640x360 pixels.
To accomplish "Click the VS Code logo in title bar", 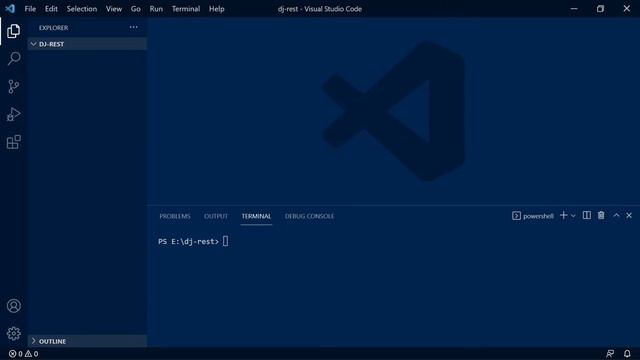I will click(x=10, y=9).
